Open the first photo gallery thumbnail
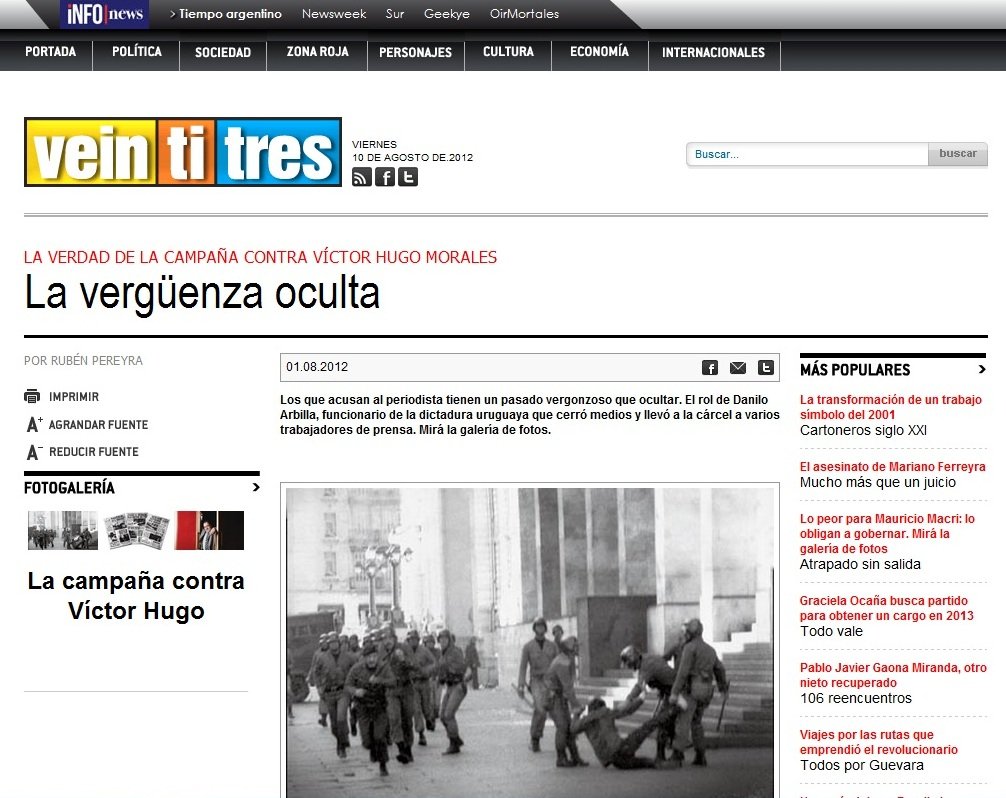The height and width of the screenshot is (798, 1006). pyautogui.click(x=62, y=530)
